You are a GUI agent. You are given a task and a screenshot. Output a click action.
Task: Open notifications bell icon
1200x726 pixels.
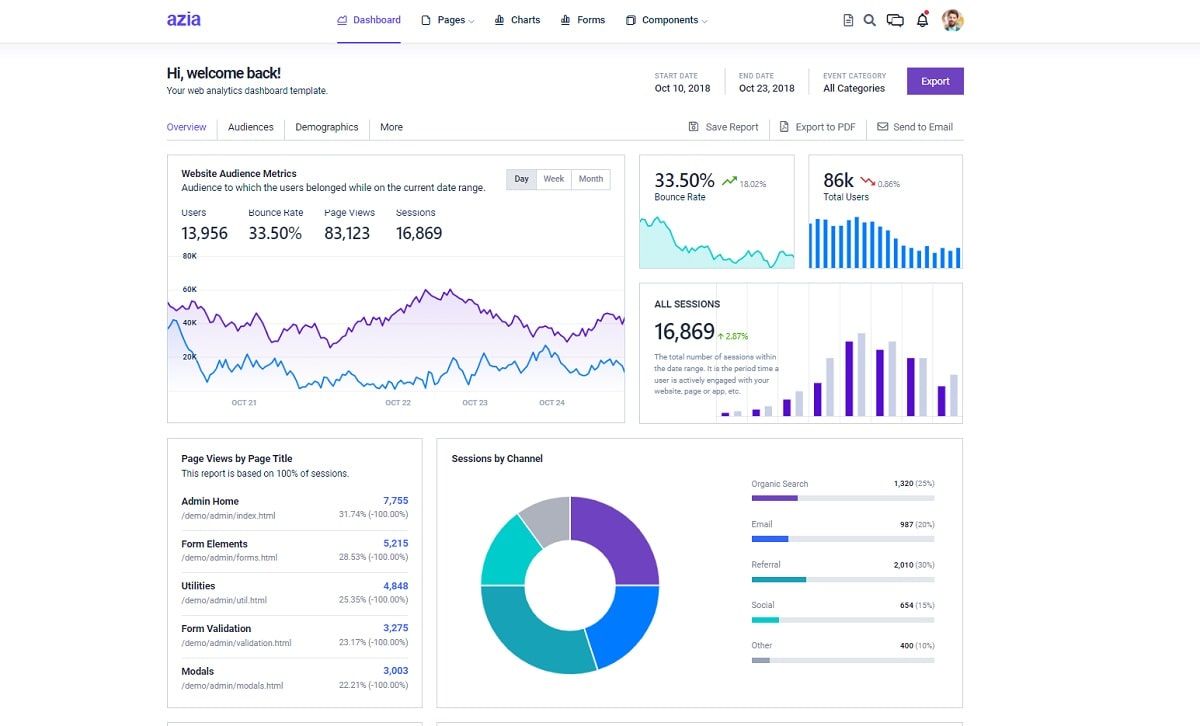922,20
